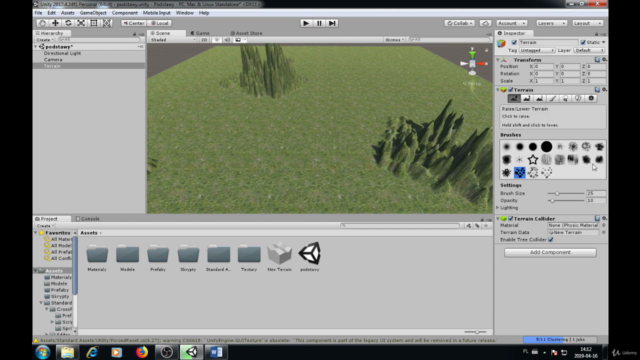Toggle scene audio button
Screen dimensions: 640x360
point(227,40)
